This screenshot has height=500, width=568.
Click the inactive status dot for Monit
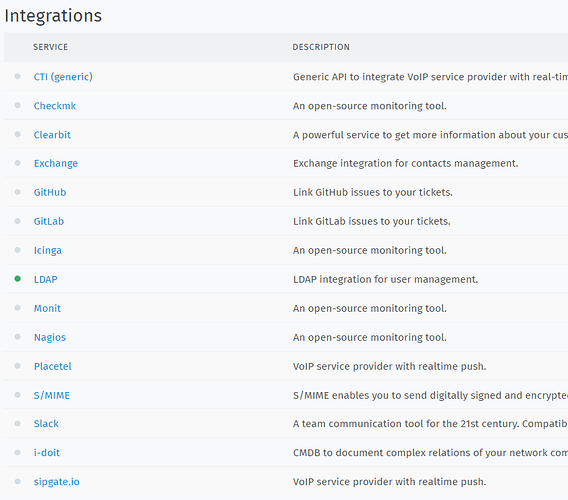coord(17,308)
